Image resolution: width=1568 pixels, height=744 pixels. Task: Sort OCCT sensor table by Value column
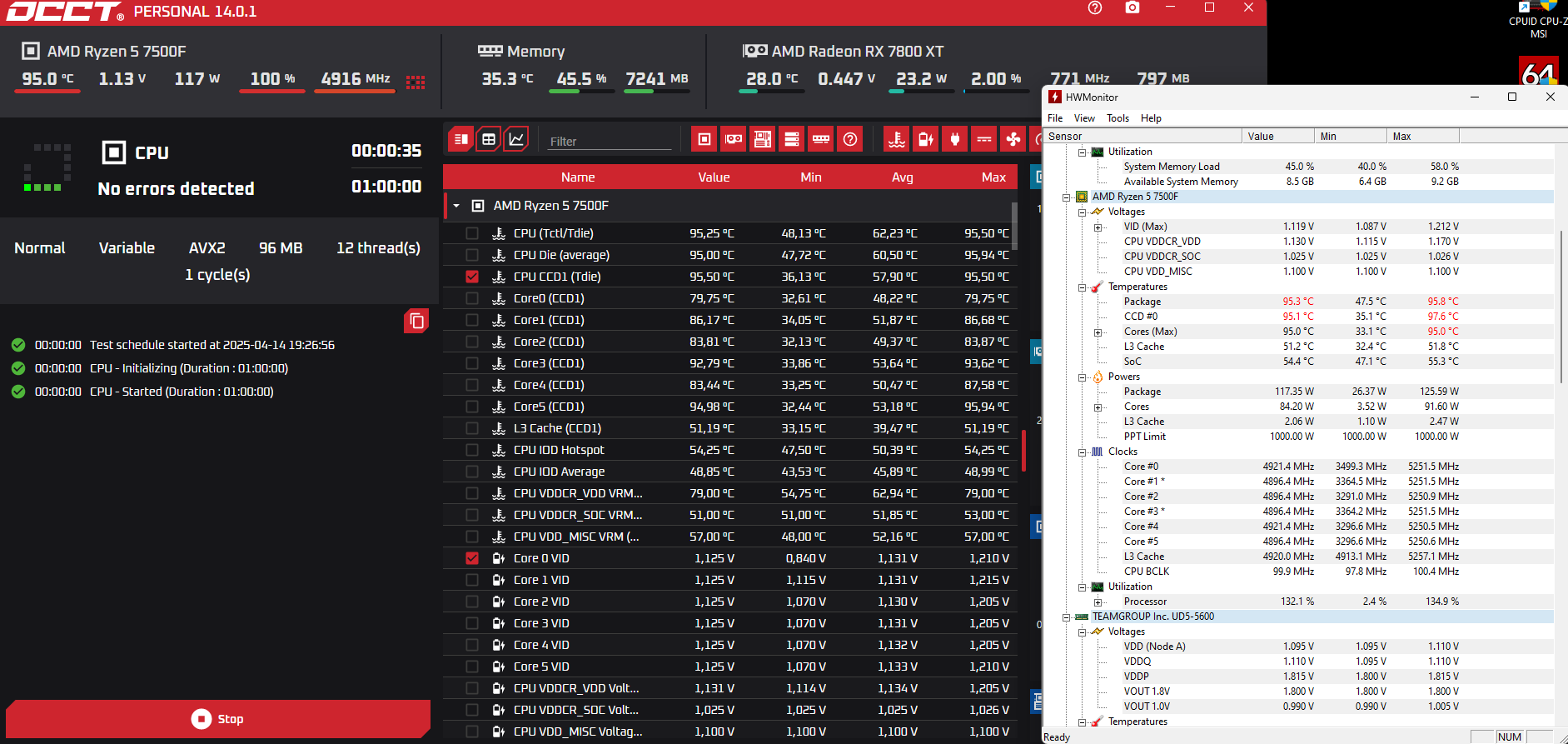pos(714,177)
